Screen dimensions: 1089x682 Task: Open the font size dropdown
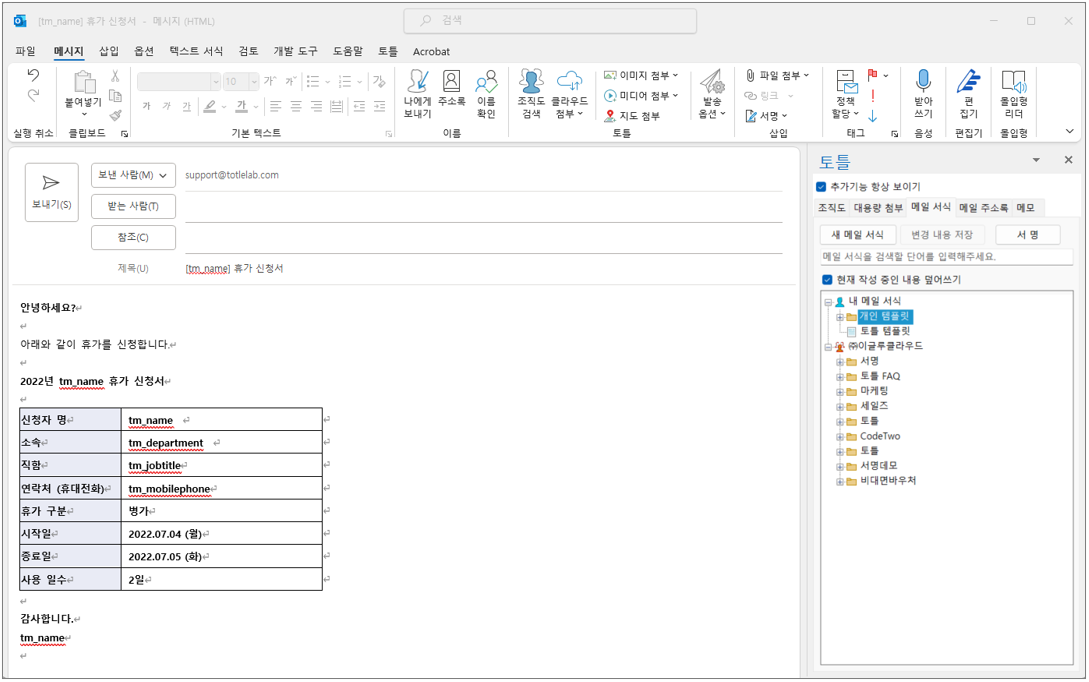pyautogui.click(x=253, y=82)
